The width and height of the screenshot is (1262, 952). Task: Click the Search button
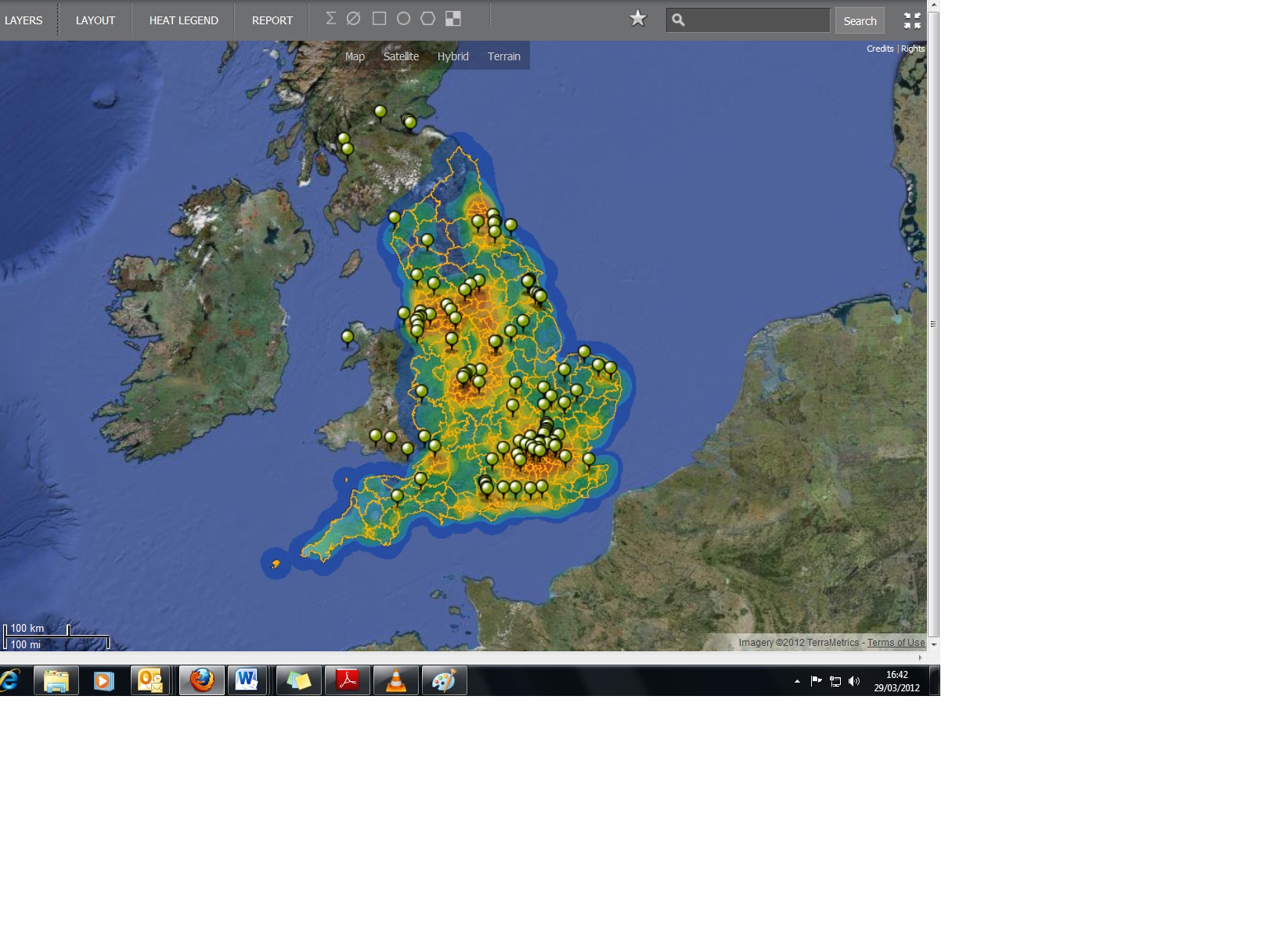pyautogui.click(x=860, y=21)
